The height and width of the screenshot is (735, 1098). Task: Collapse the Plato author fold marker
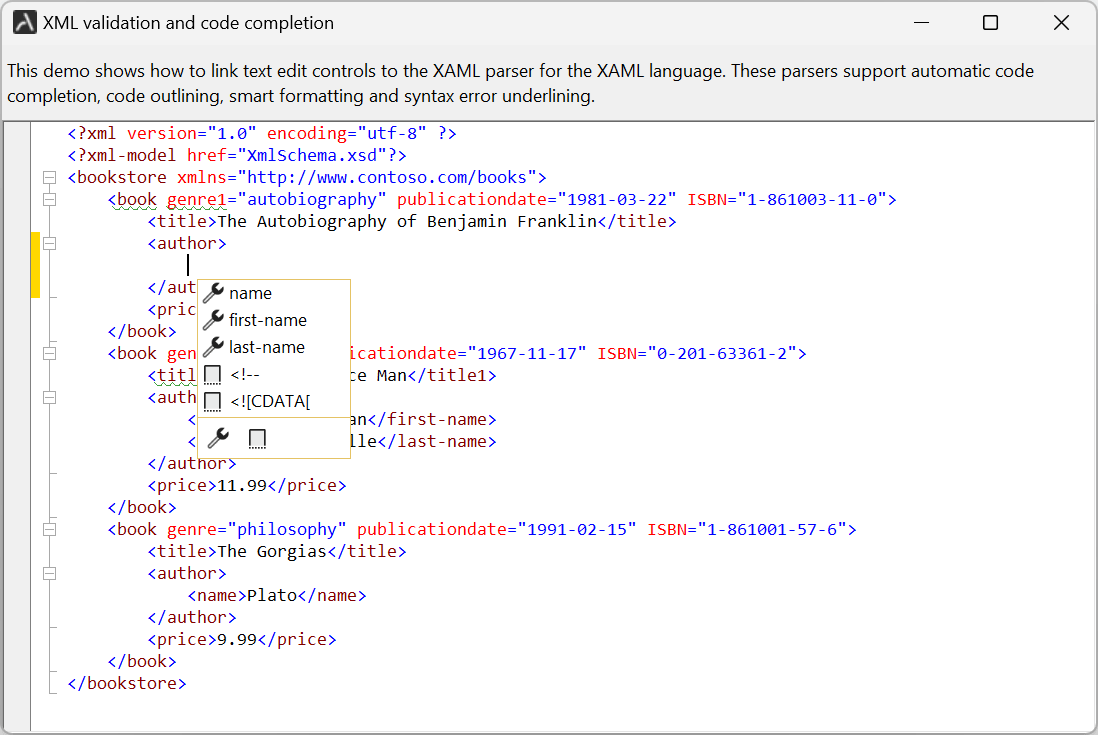tap(49, 573)
